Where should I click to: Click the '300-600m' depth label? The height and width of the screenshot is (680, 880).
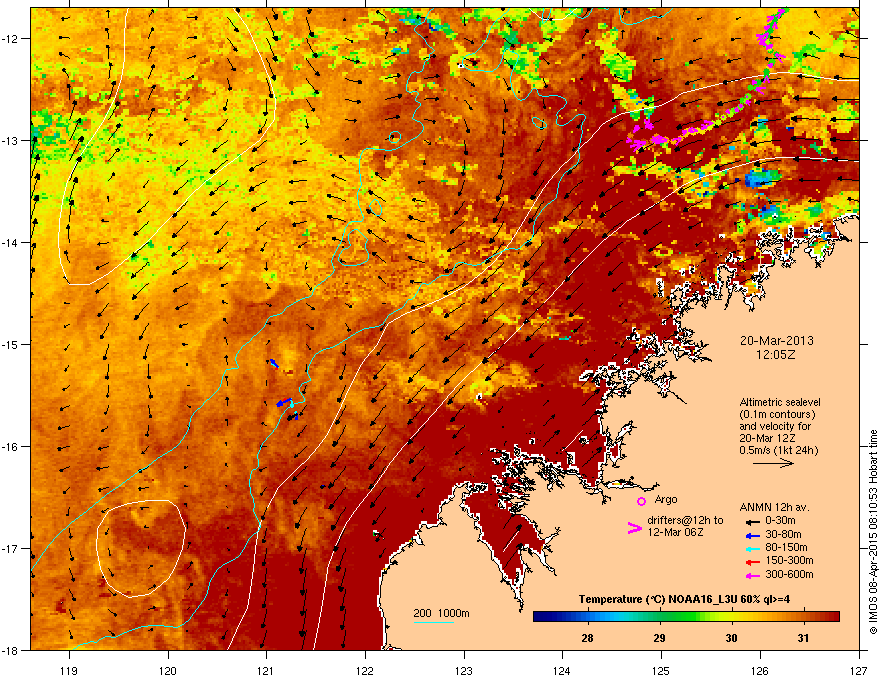point(789,575)
